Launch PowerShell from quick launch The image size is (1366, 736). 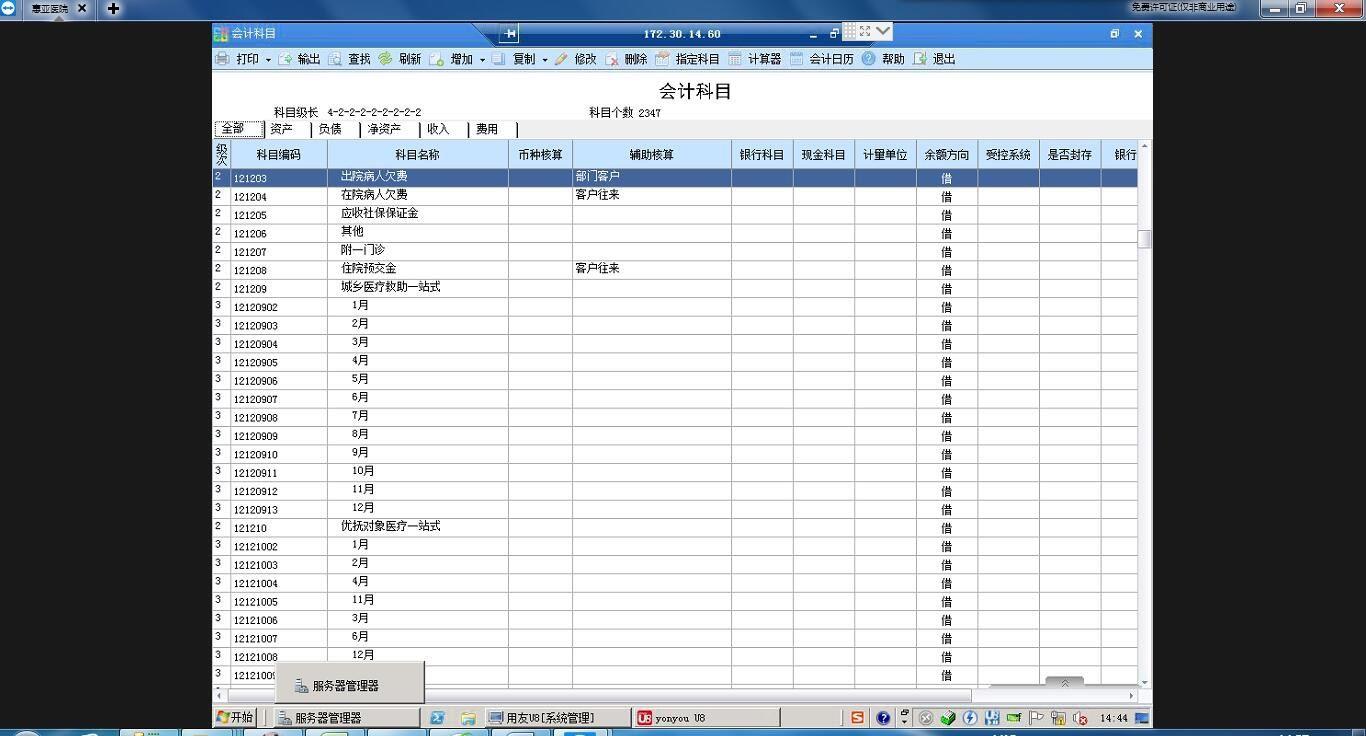tap(438, 717)
